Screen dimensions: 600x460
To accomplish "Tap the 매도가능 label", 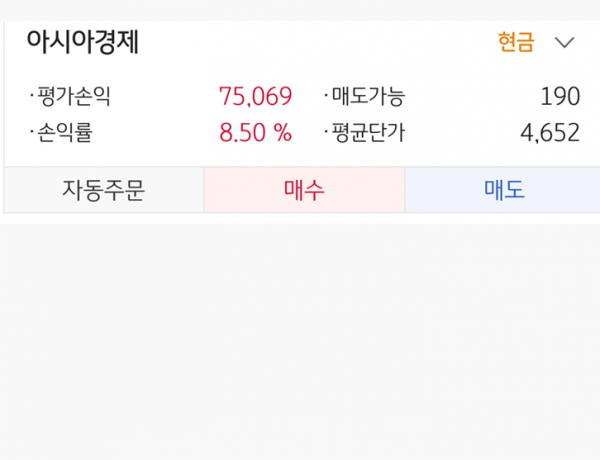I will (x=367, y=97).
